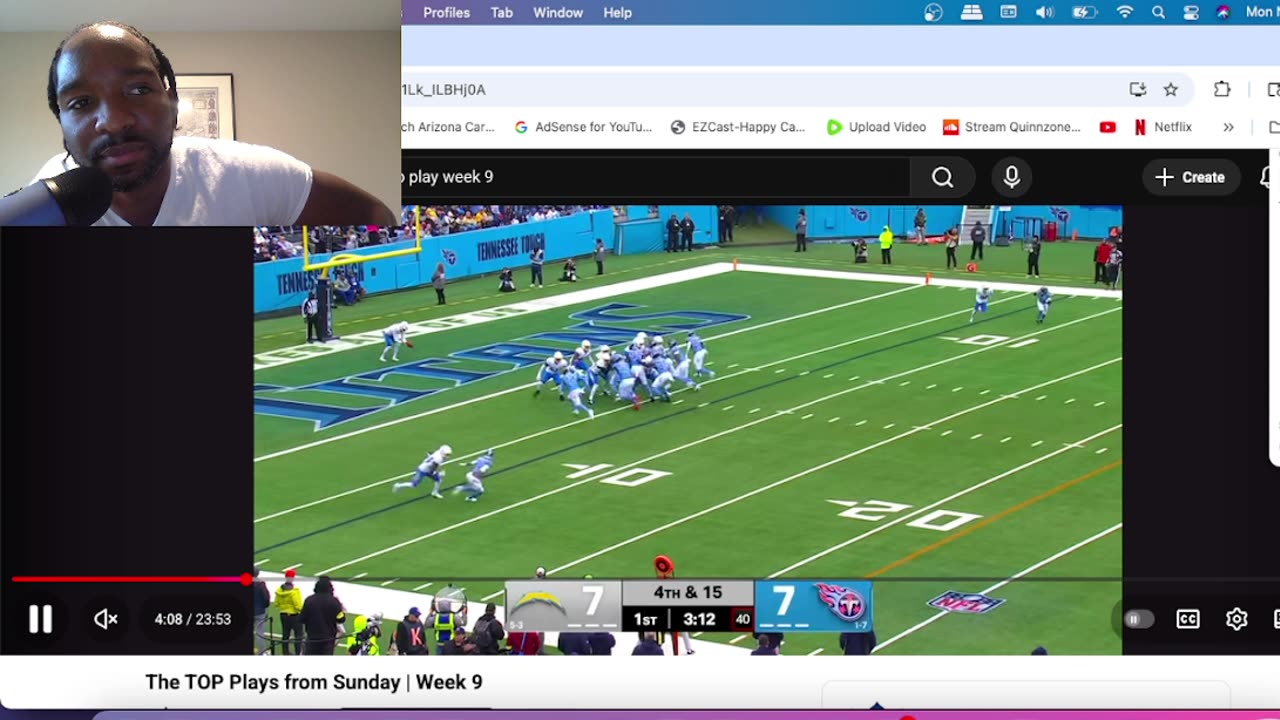Open the AdSense for YouTube bookmark
The image size is (1280, 720).
click(x=583, y=127)
